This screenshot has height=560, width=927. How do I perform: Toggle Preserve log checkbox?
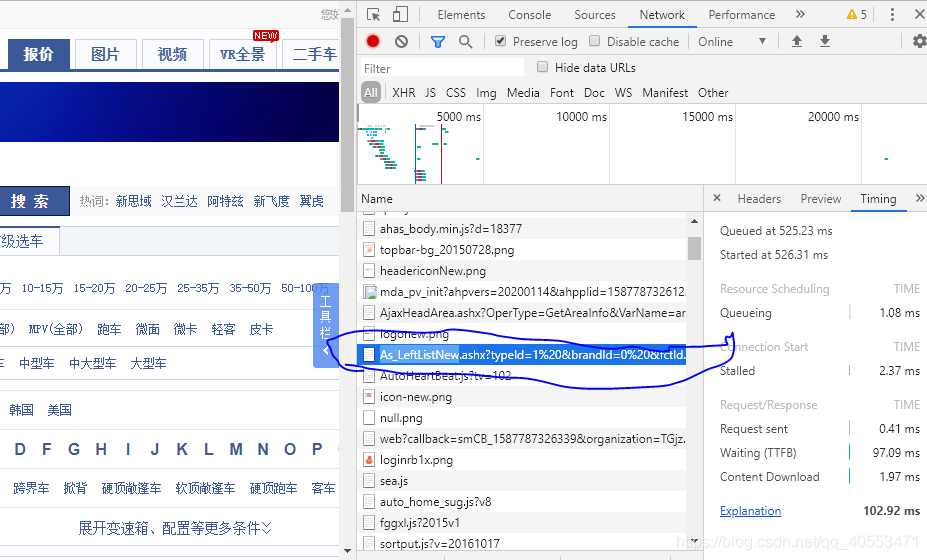click(x=501, y=41)
